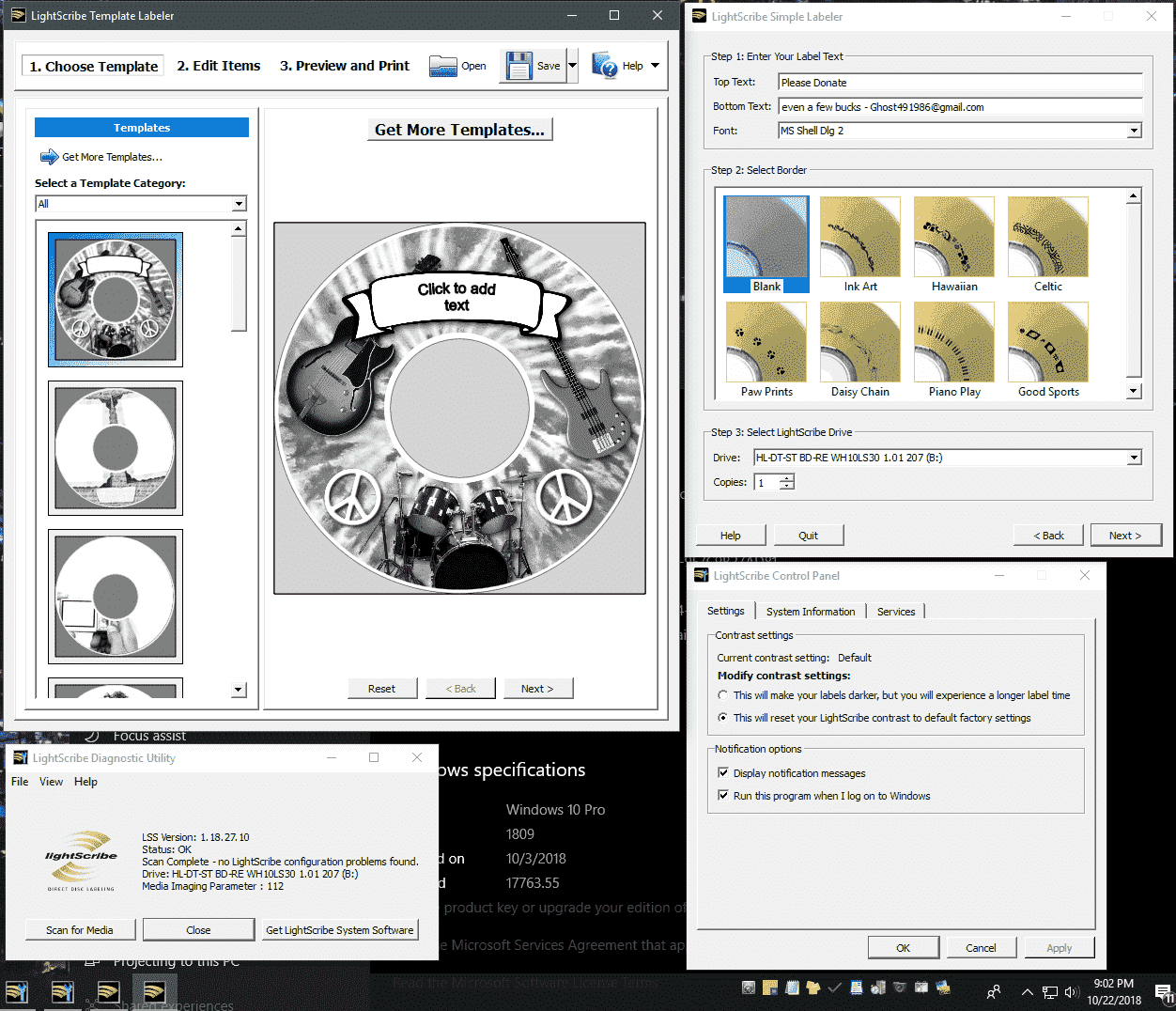Increase the Copies stepper value
Viewport: 1176px width, 1011px height.
[787, 478]
